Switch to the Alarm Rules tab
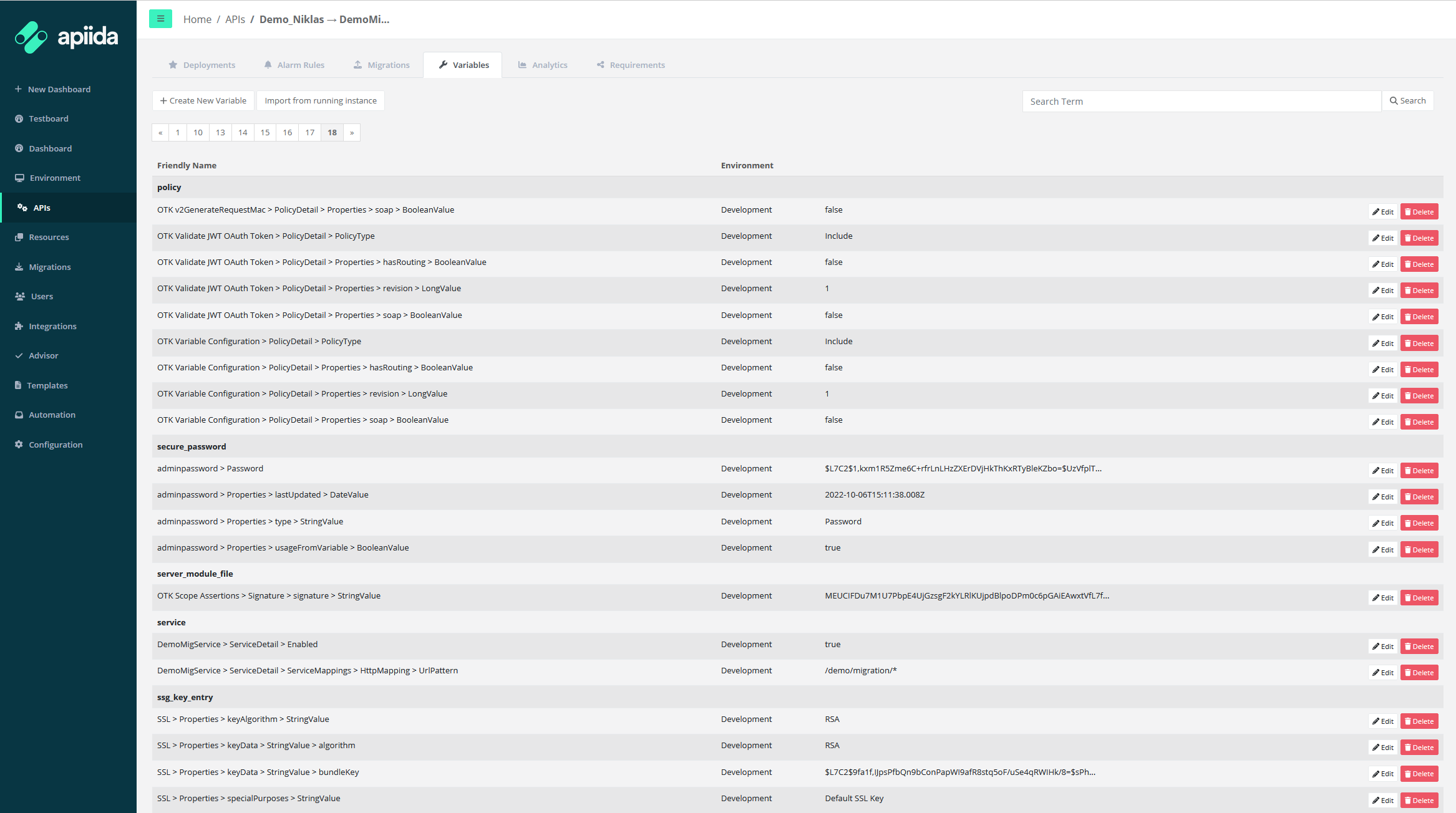 pos(294,65)
